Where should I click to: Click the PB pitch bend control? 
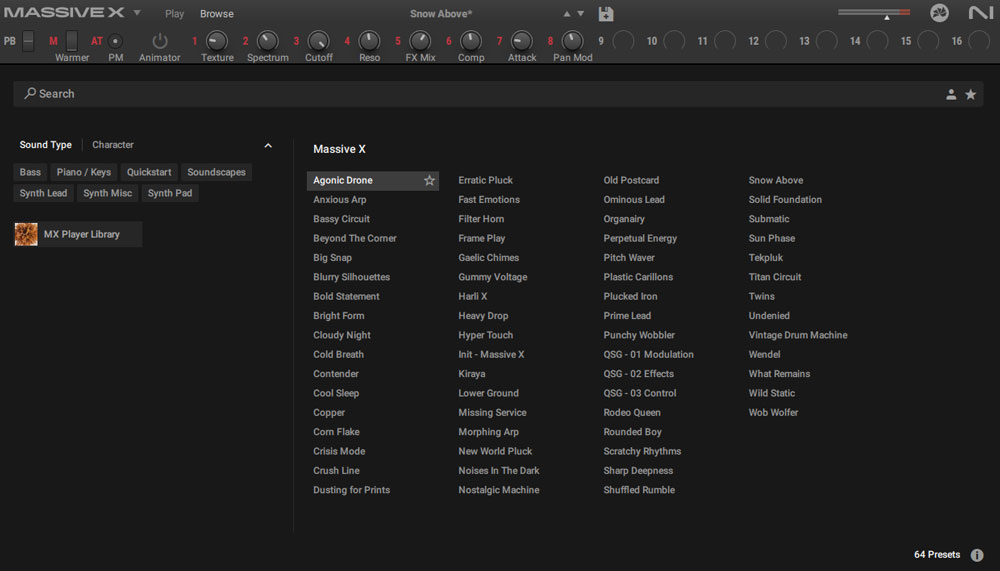click(x=28, y=41)
